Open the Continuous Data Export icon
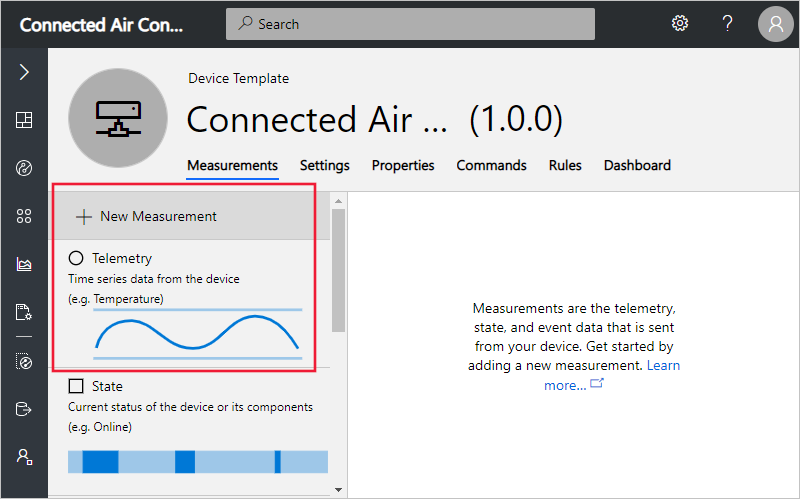The height and width of the screenshot is (499, 800). click(24, 409)
